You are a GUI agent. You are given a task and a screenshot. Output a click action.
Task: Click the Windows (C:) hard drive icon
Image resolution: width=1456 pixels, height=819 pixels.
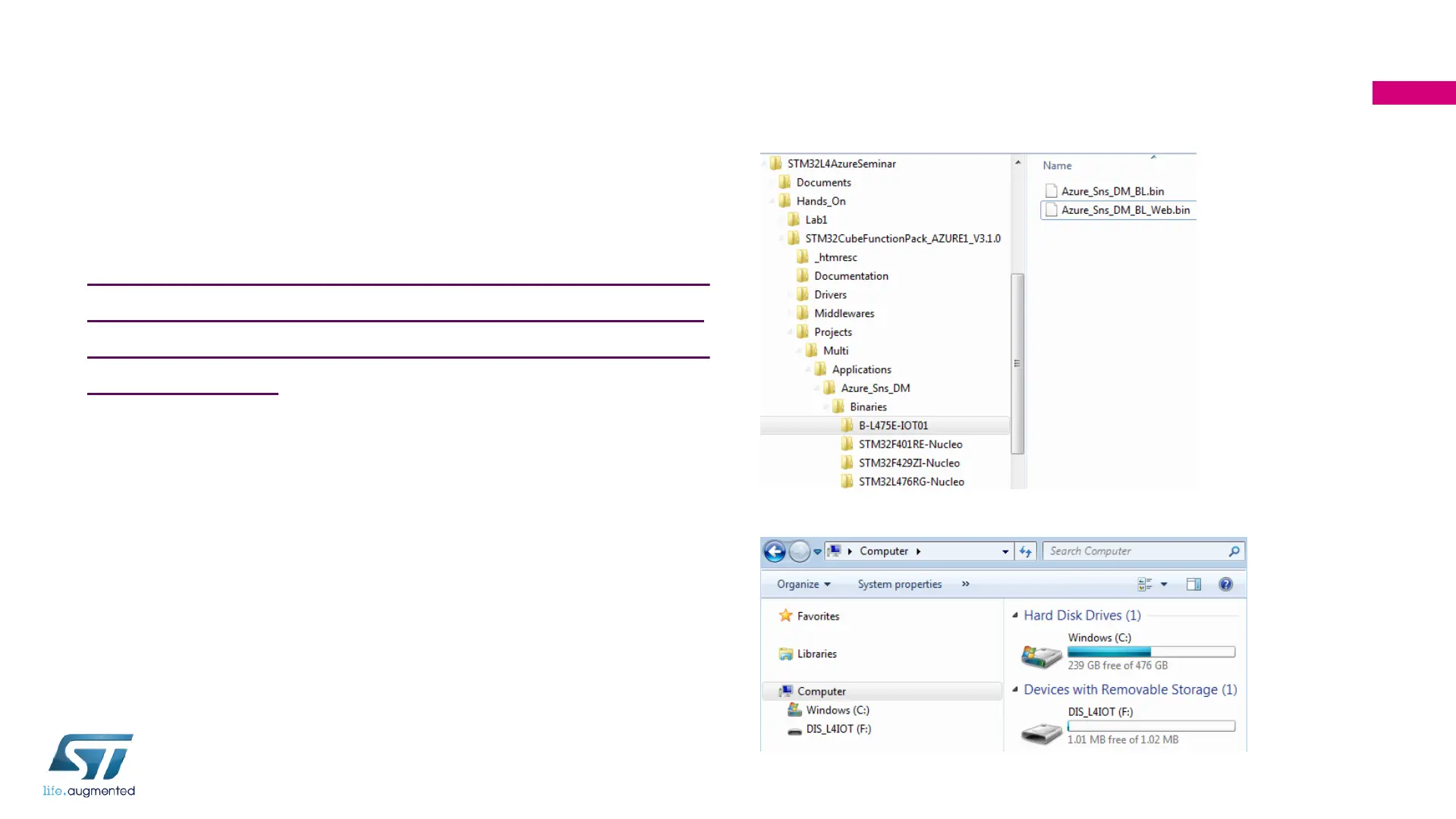tap(1041, 656)
